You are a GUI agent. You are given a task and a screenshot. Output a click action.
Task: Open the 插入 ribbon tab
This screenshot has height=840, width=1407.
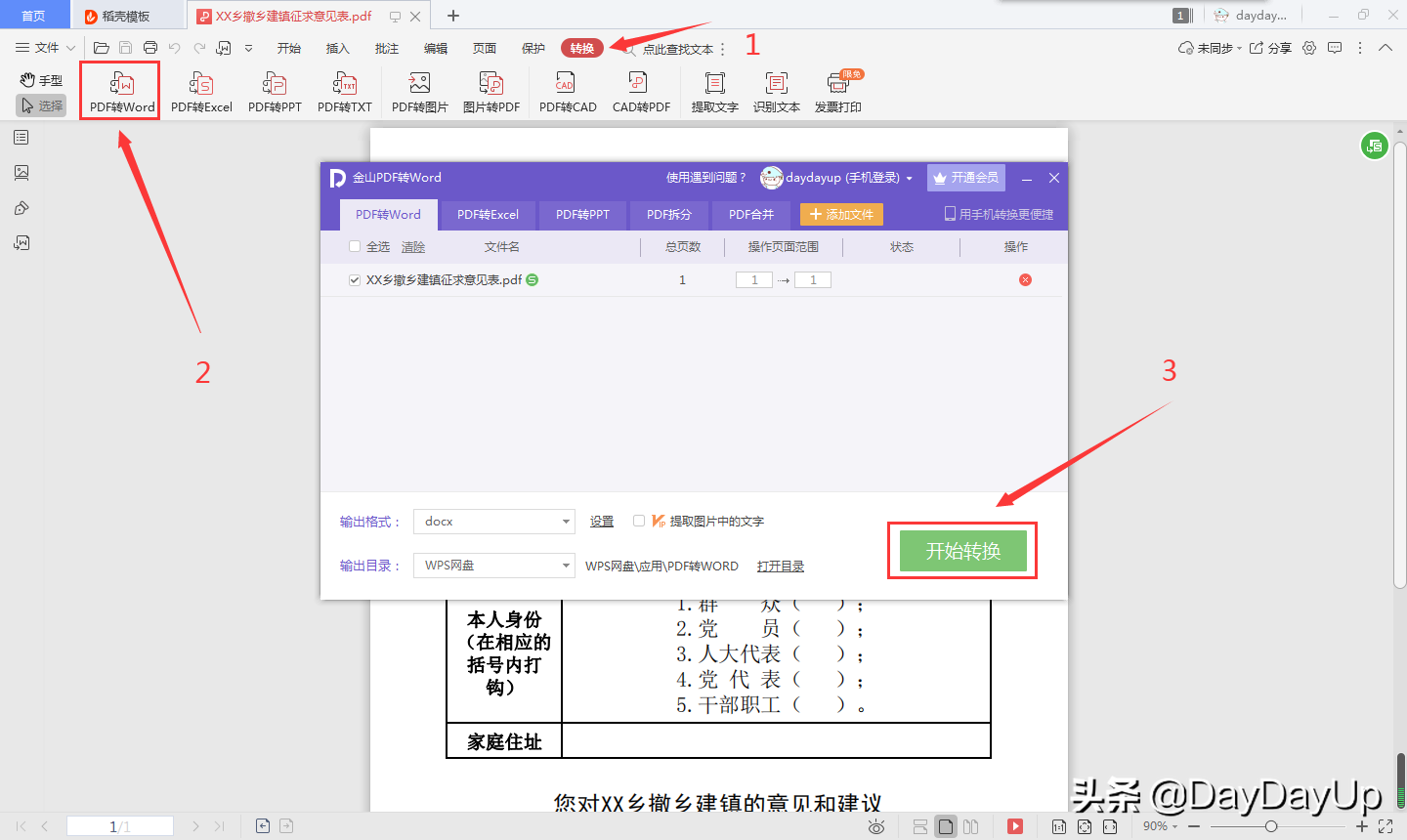[338, 48]
